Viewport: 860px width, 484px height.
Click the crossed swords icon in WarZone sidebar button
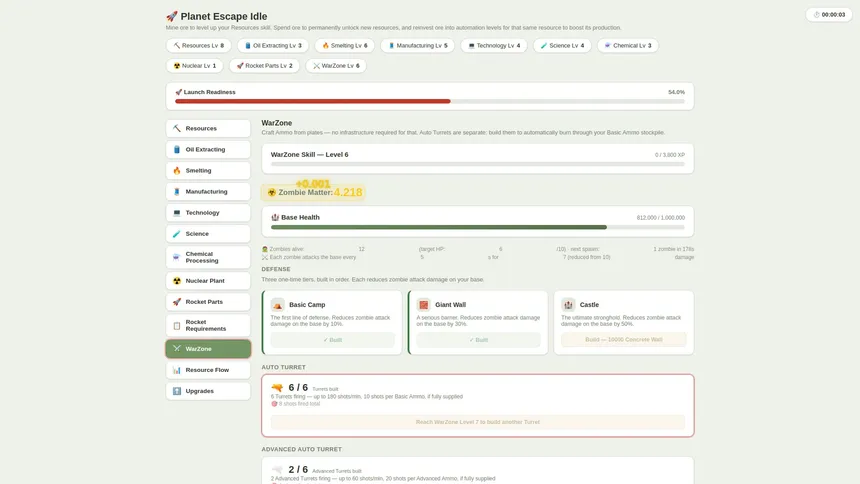(x=177, y=348)
